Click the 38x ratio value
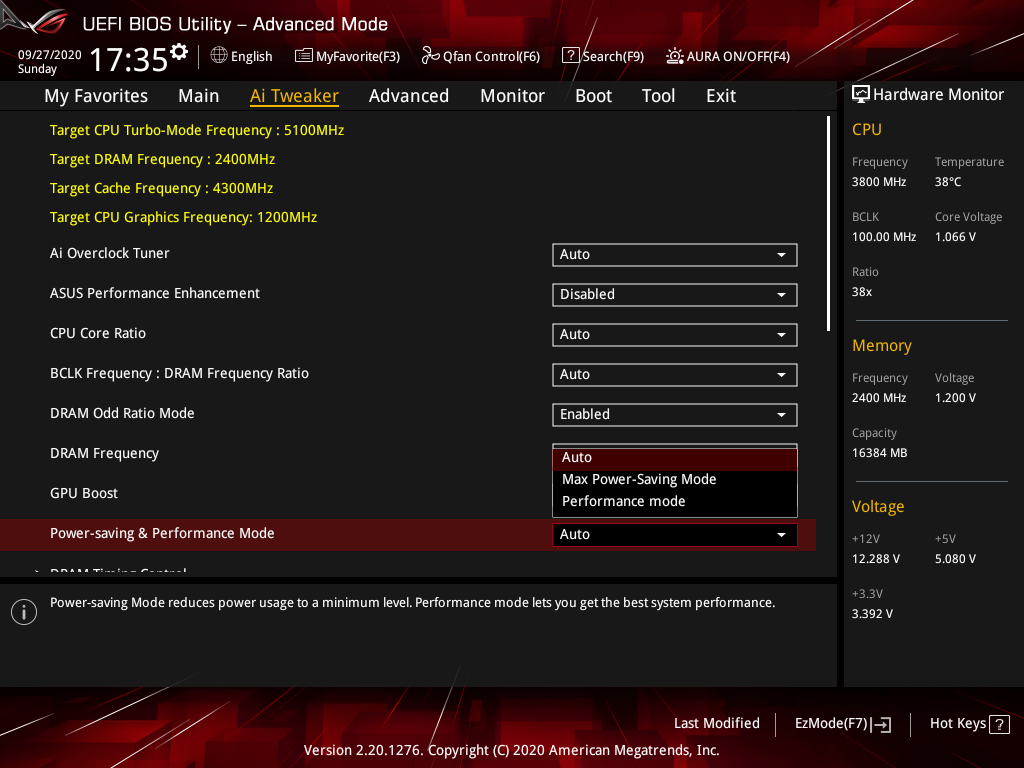This screenshot has width=1024, height=768. 862,292
